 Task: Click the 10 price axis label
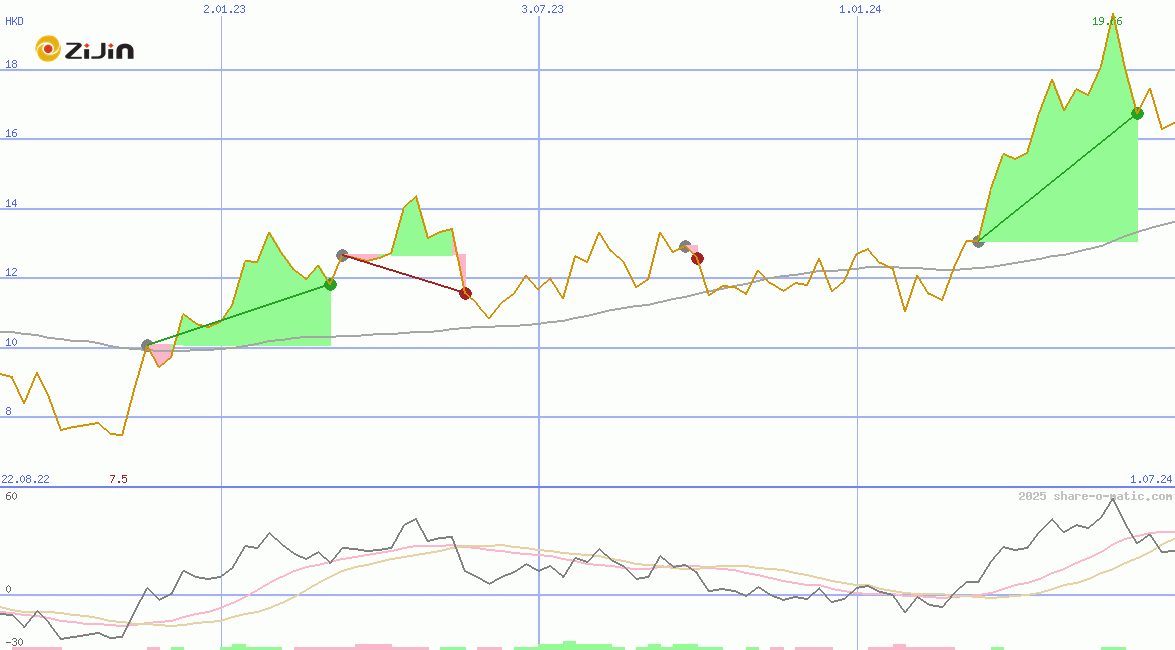click(11, 343)
